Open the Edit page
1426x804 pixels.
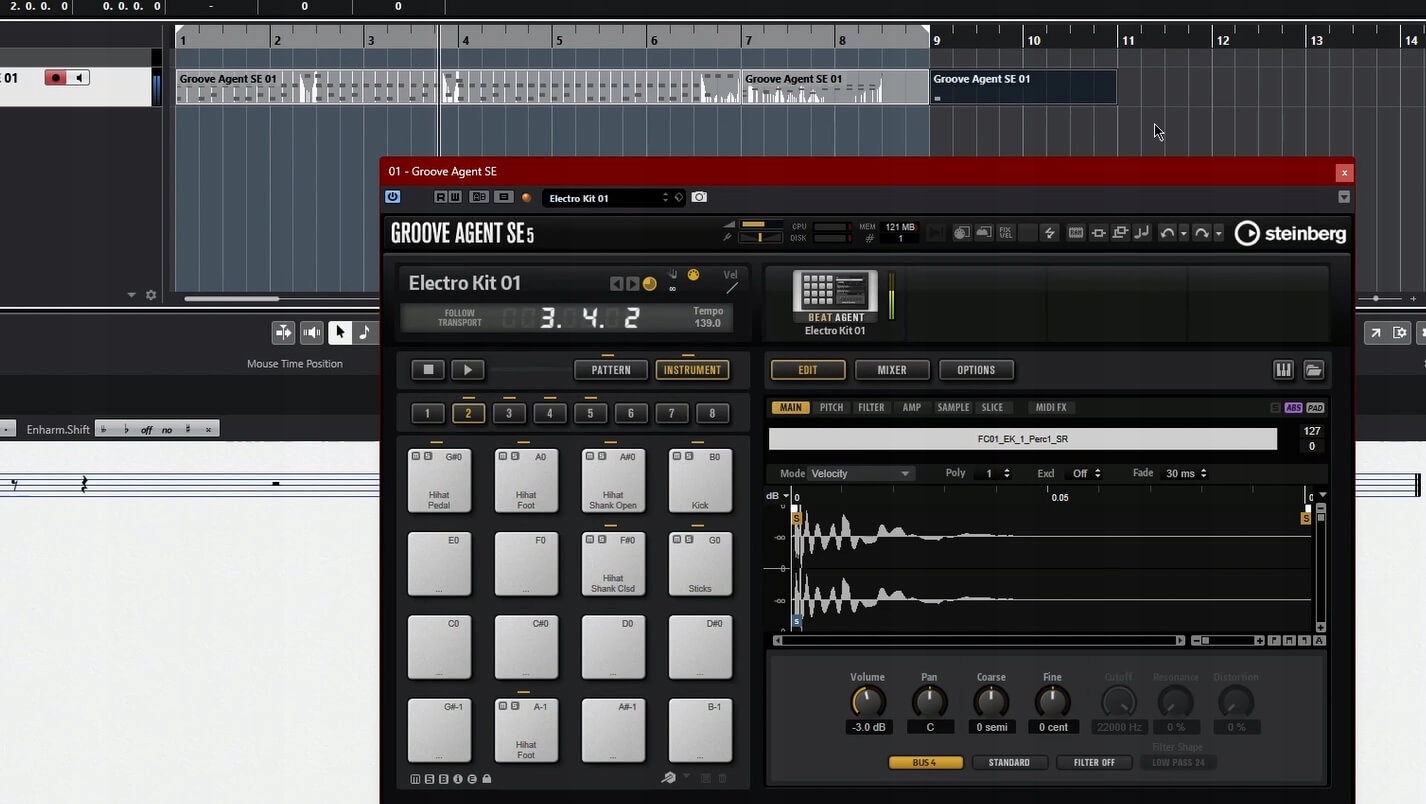(x=808, y=370)
